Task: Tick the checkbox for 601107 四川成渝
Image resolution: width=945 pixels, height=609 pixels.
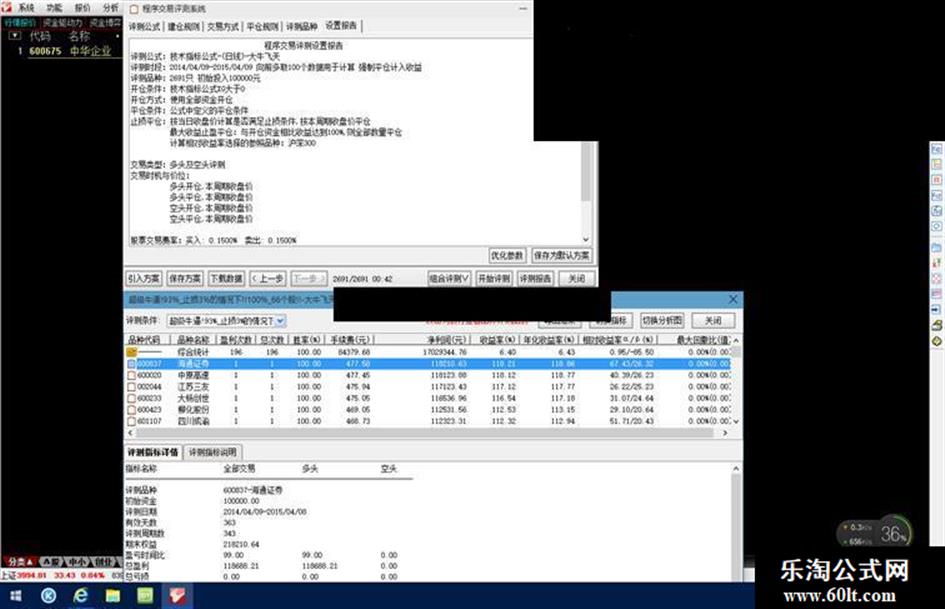Action: click(131, 421)
